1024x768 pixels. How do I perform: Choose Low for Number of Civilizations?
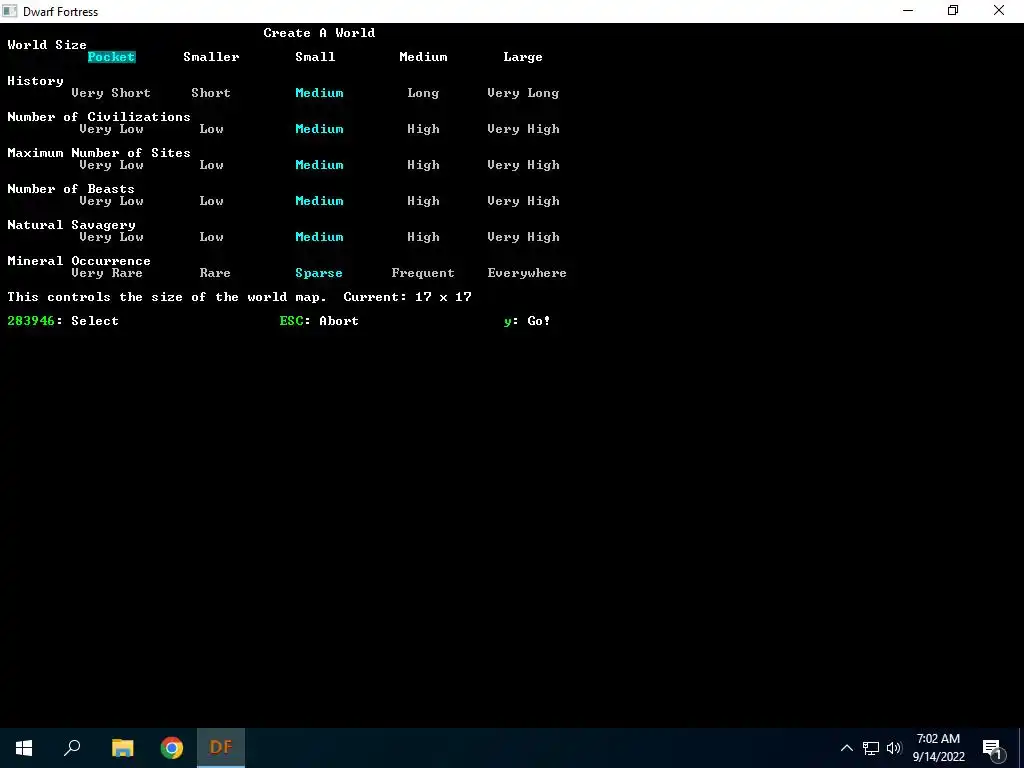click(211, 129)
